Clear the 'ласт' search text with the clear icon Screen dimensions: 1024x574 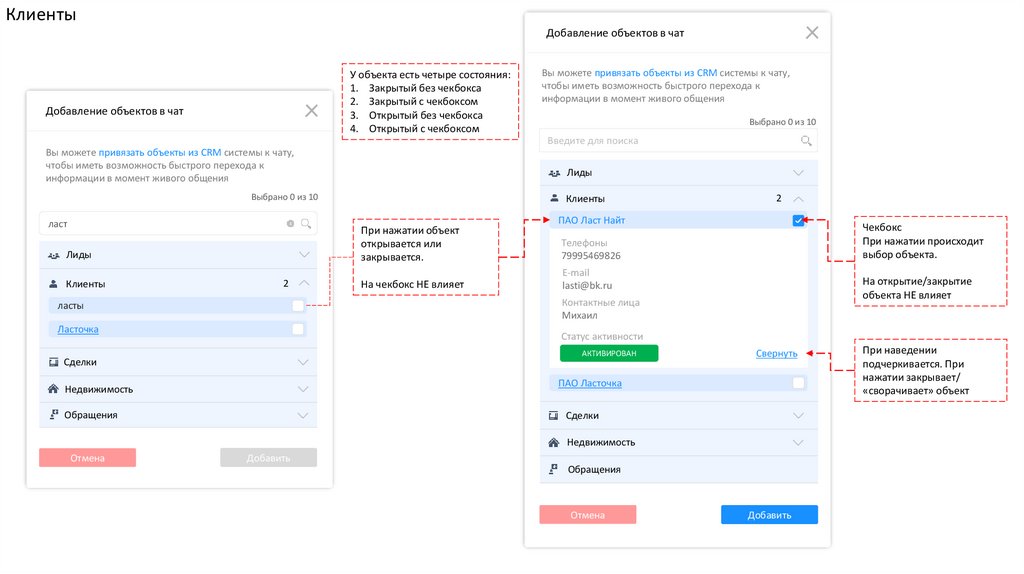coord(291,224)
